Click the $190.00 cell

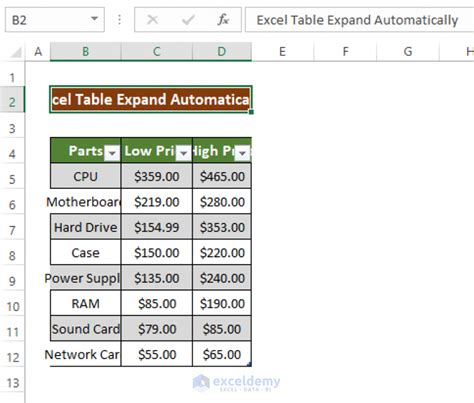(222, 304)
